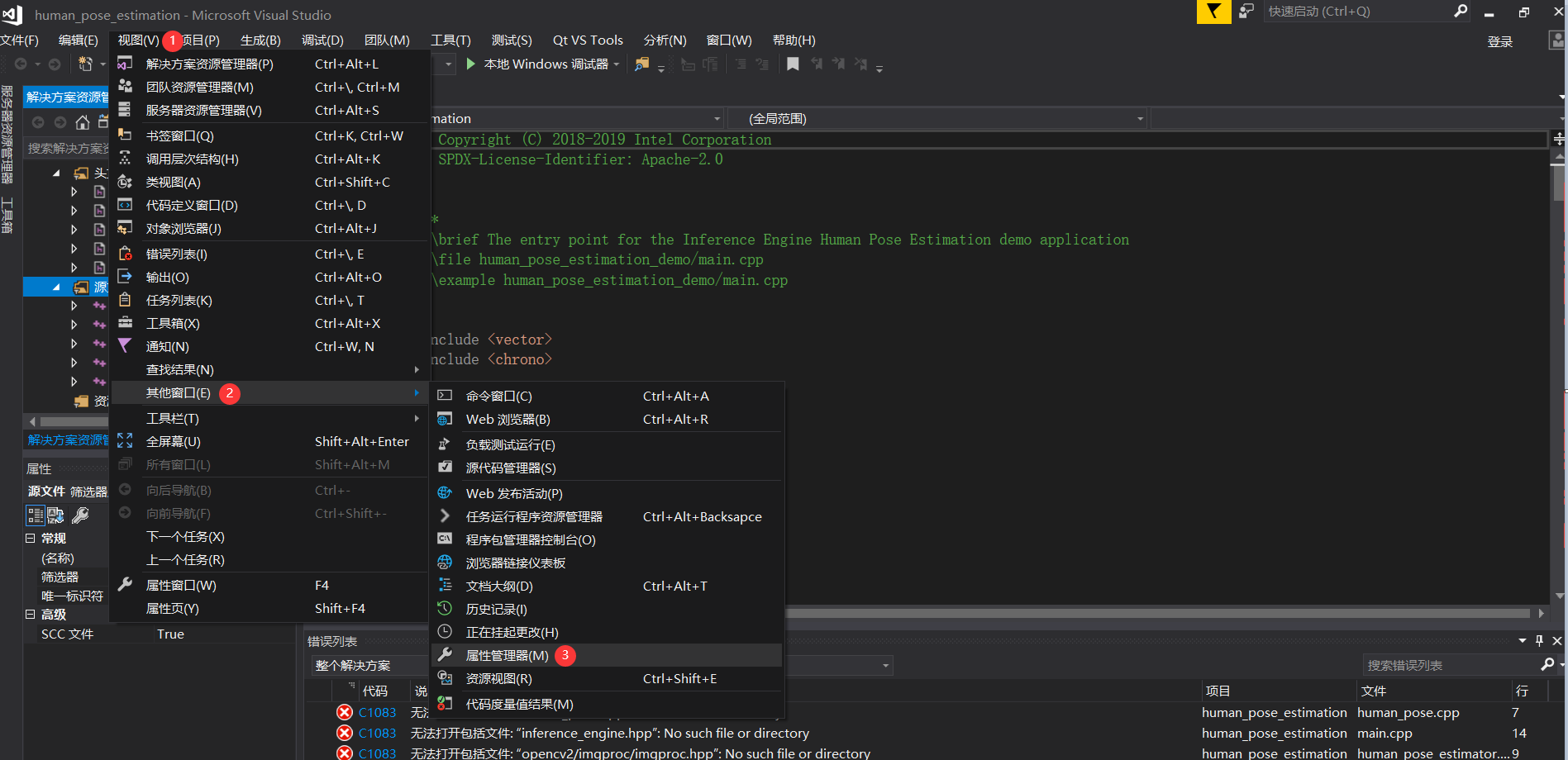Click the feedback flag icon in title bar
1568x760 pixels.
(x=1213, y=12)
